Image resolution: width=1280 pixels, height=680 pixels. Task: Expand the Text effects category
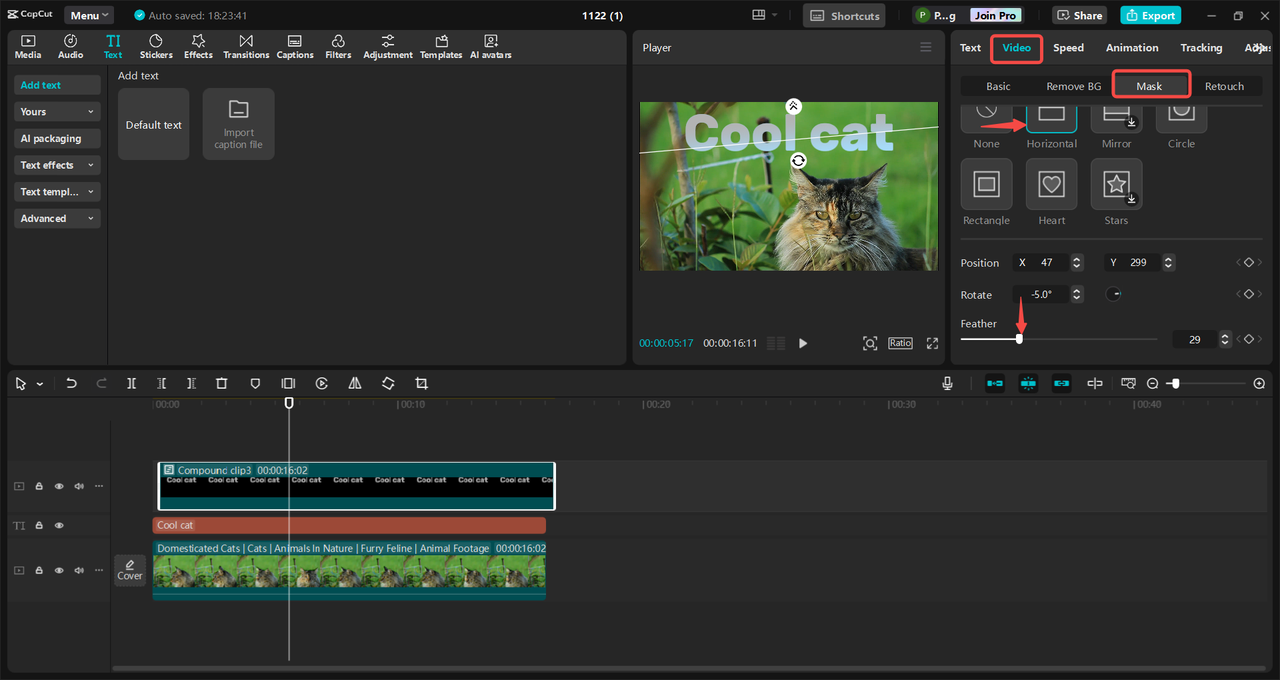tap(57, 165)
